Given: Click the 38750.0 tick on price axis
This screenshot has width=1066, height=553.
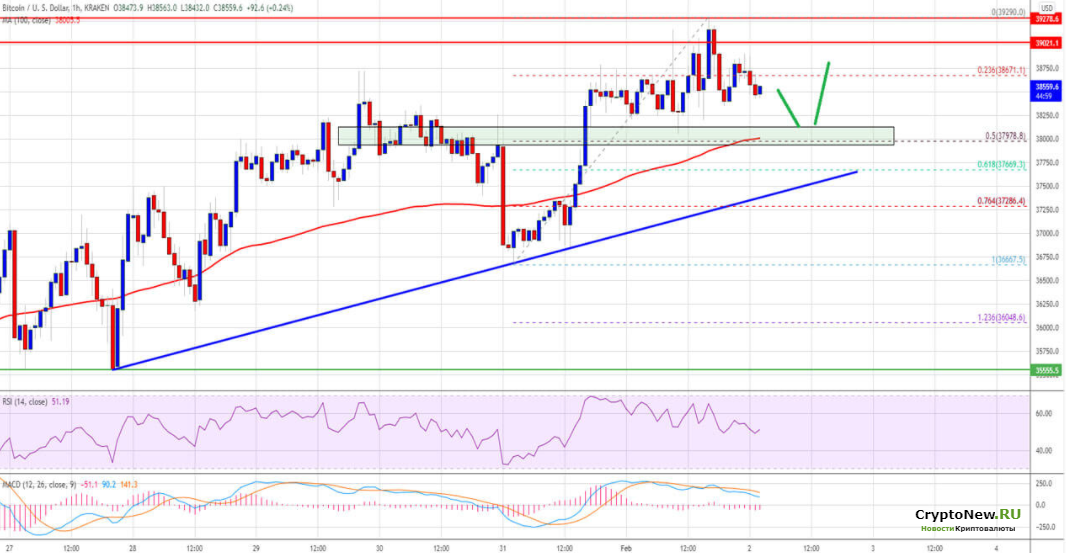Looking at the screenshot, I should [1048, 68].
